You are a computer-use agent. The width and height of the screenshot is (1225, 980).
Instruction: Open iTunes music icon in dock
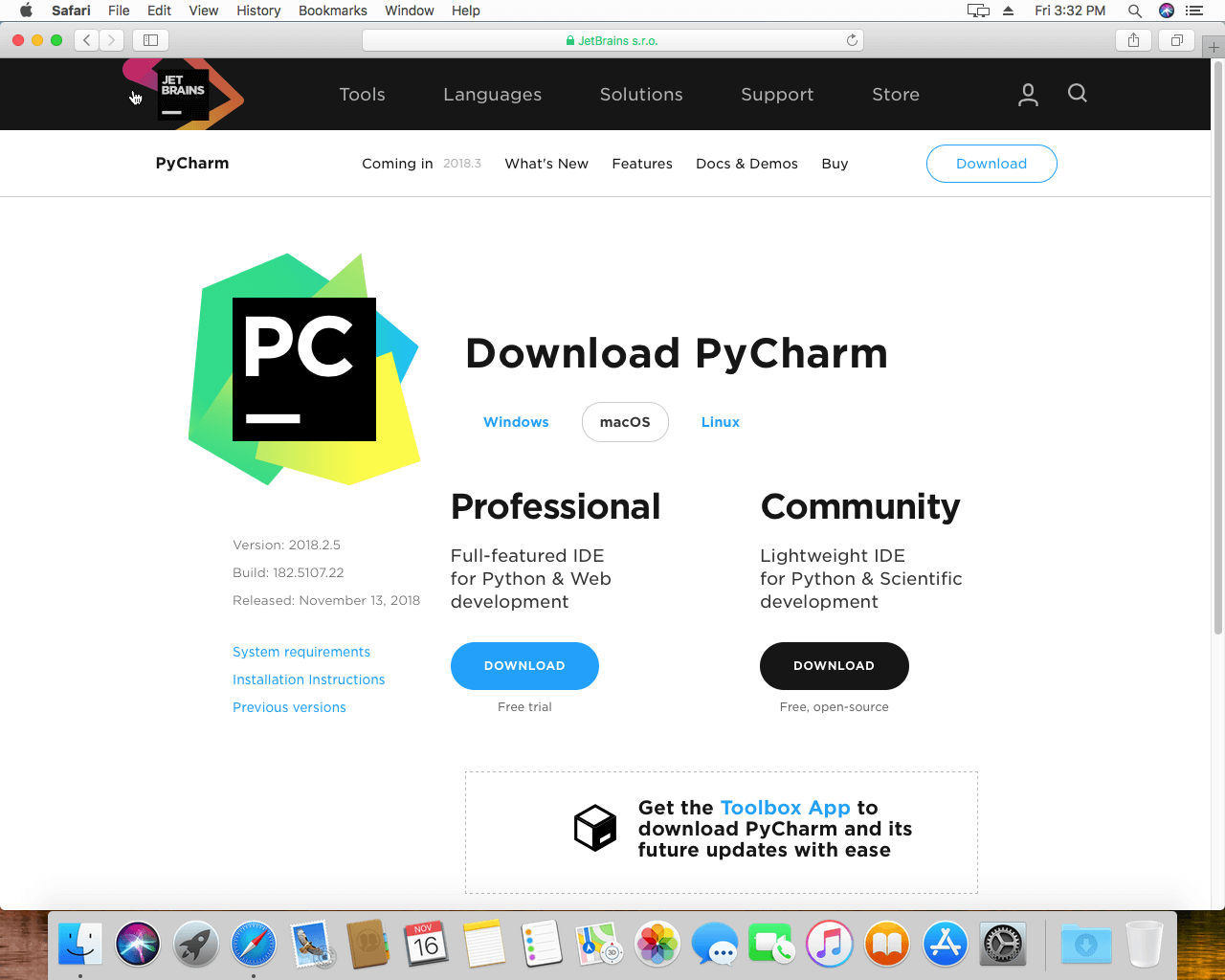click(x=830, y=945)
